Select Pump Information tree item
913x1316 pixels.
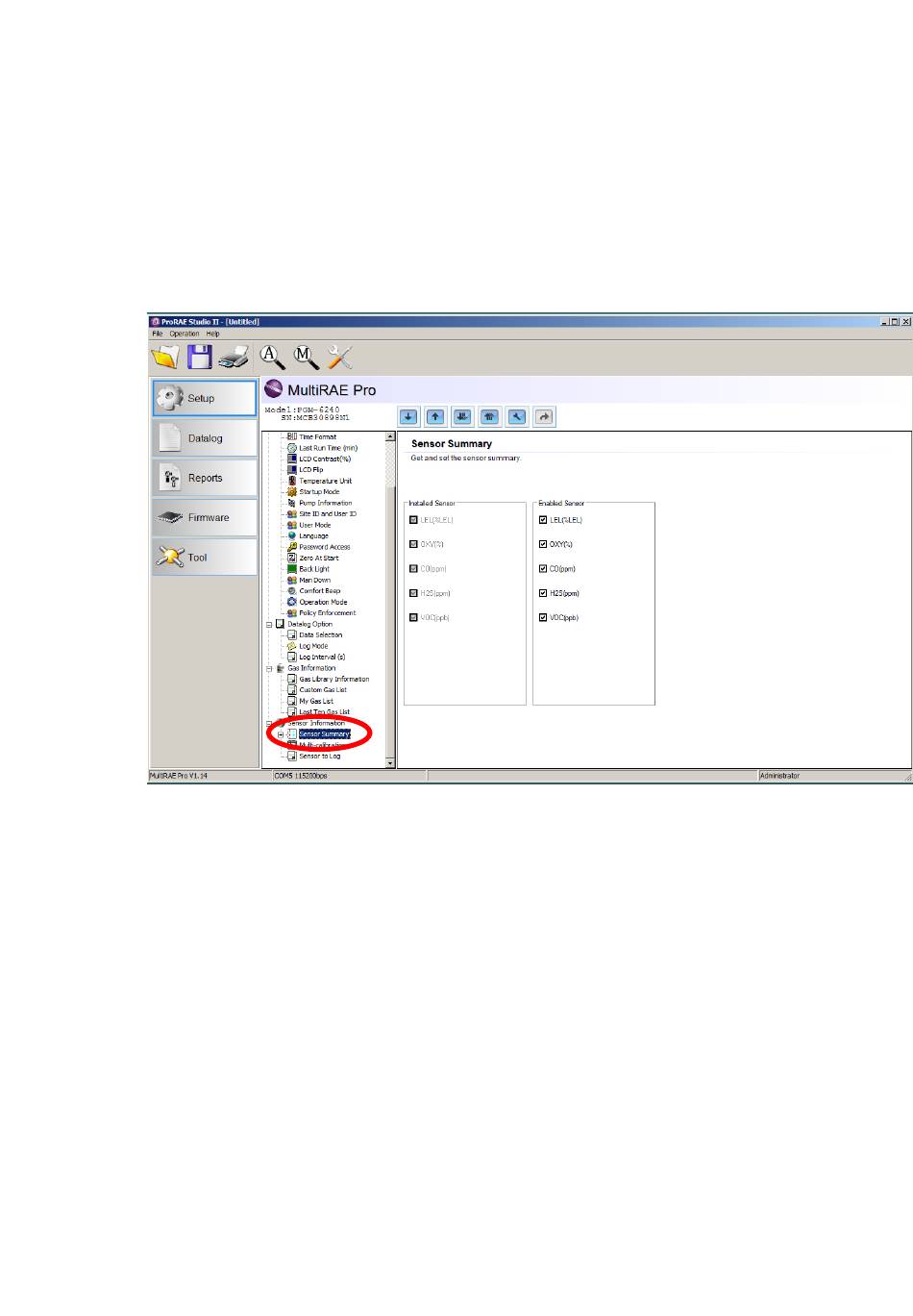tap(325, 503)
